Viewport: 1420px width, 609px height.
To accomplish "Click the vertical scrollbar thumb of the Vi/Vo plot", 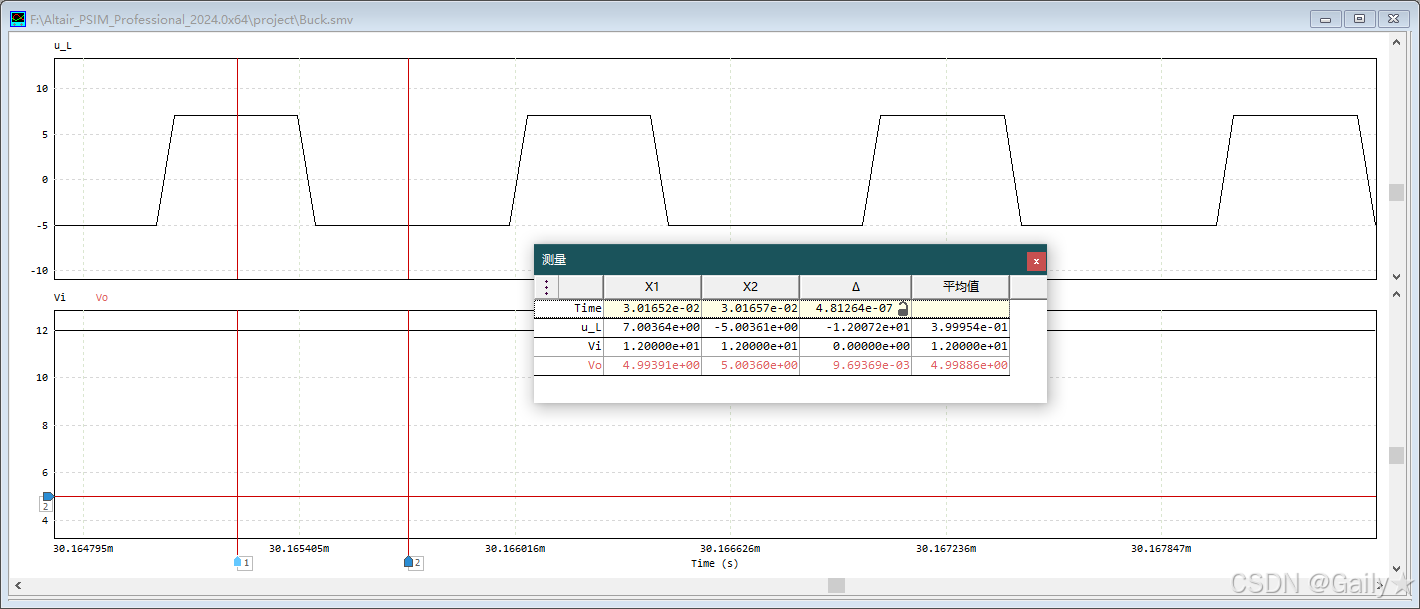I will (x=1396, y=455).
